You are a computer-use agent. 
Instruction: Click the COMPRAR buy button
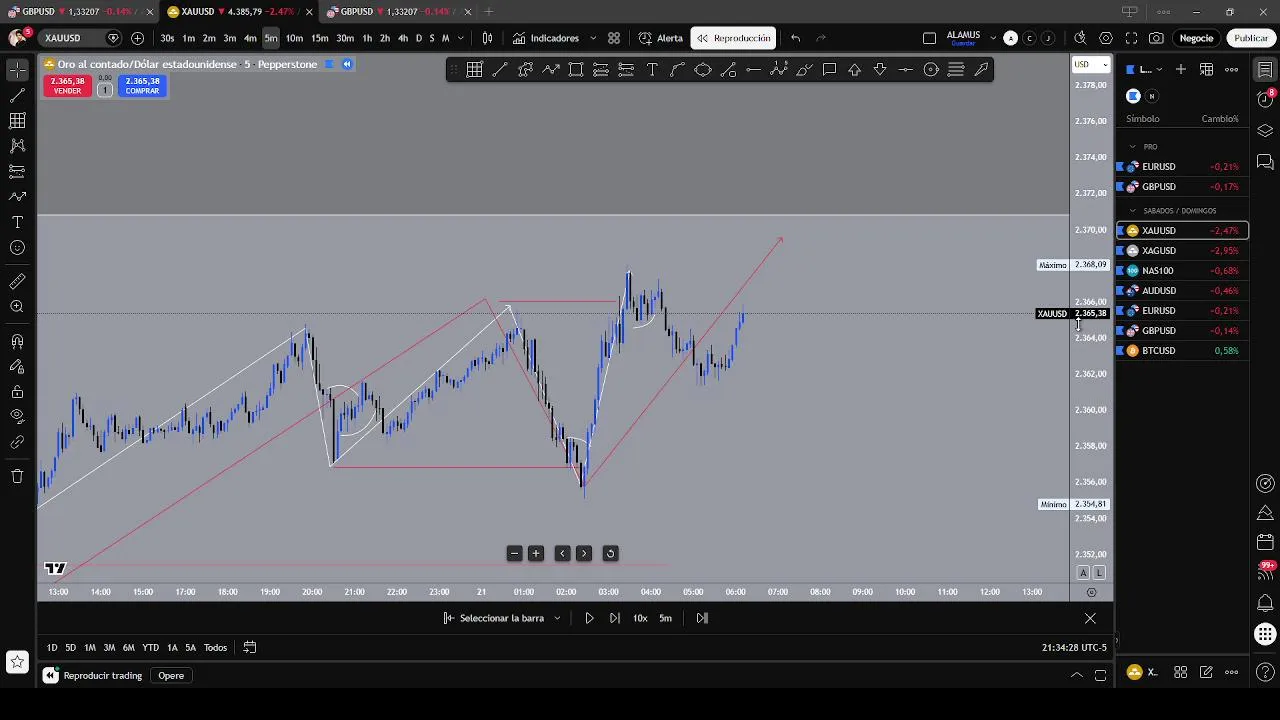[x=142, y=86]
